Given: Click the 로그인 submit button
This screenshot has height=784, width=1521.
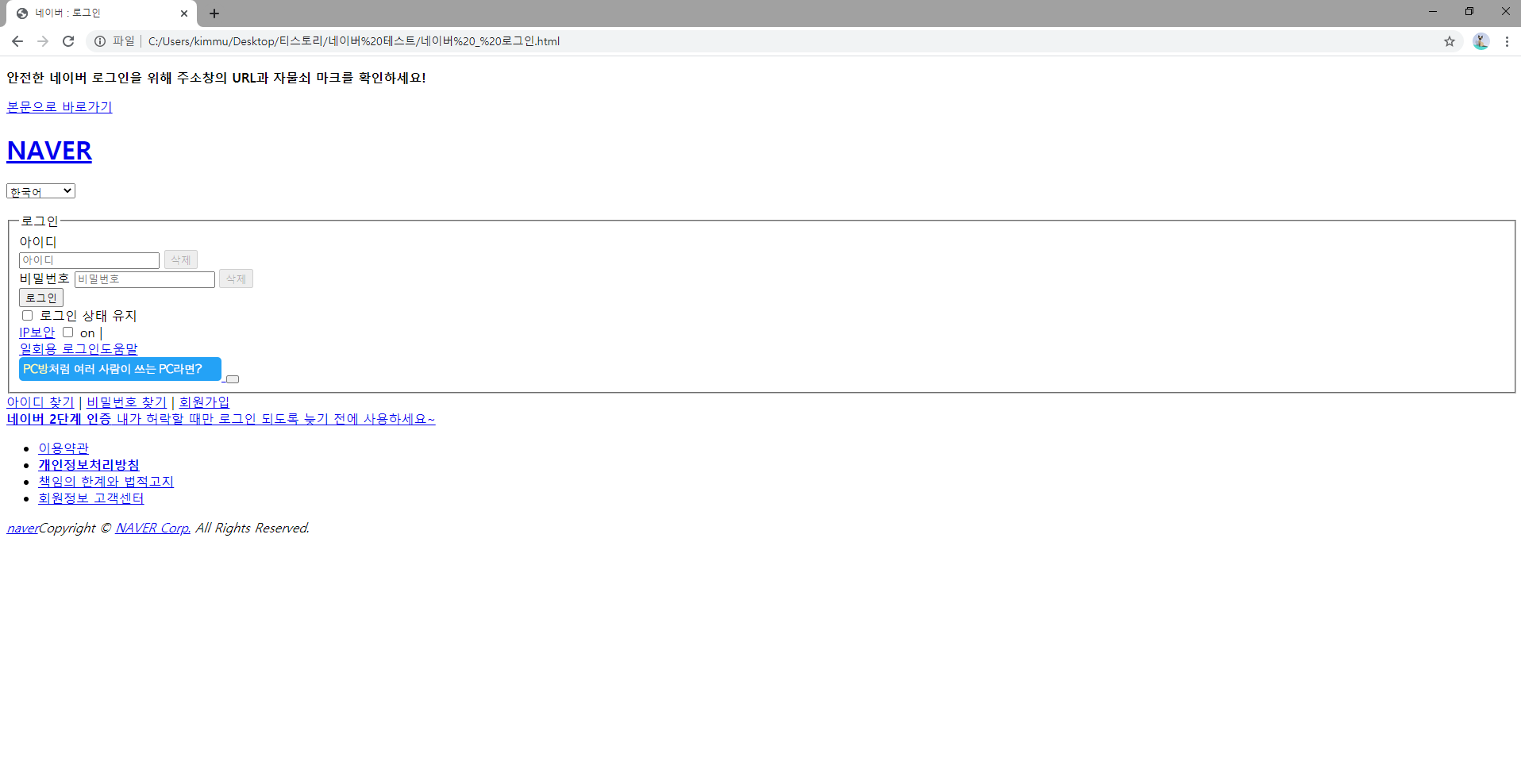Looking at the screenshot, I should click(x=41, y=298).
